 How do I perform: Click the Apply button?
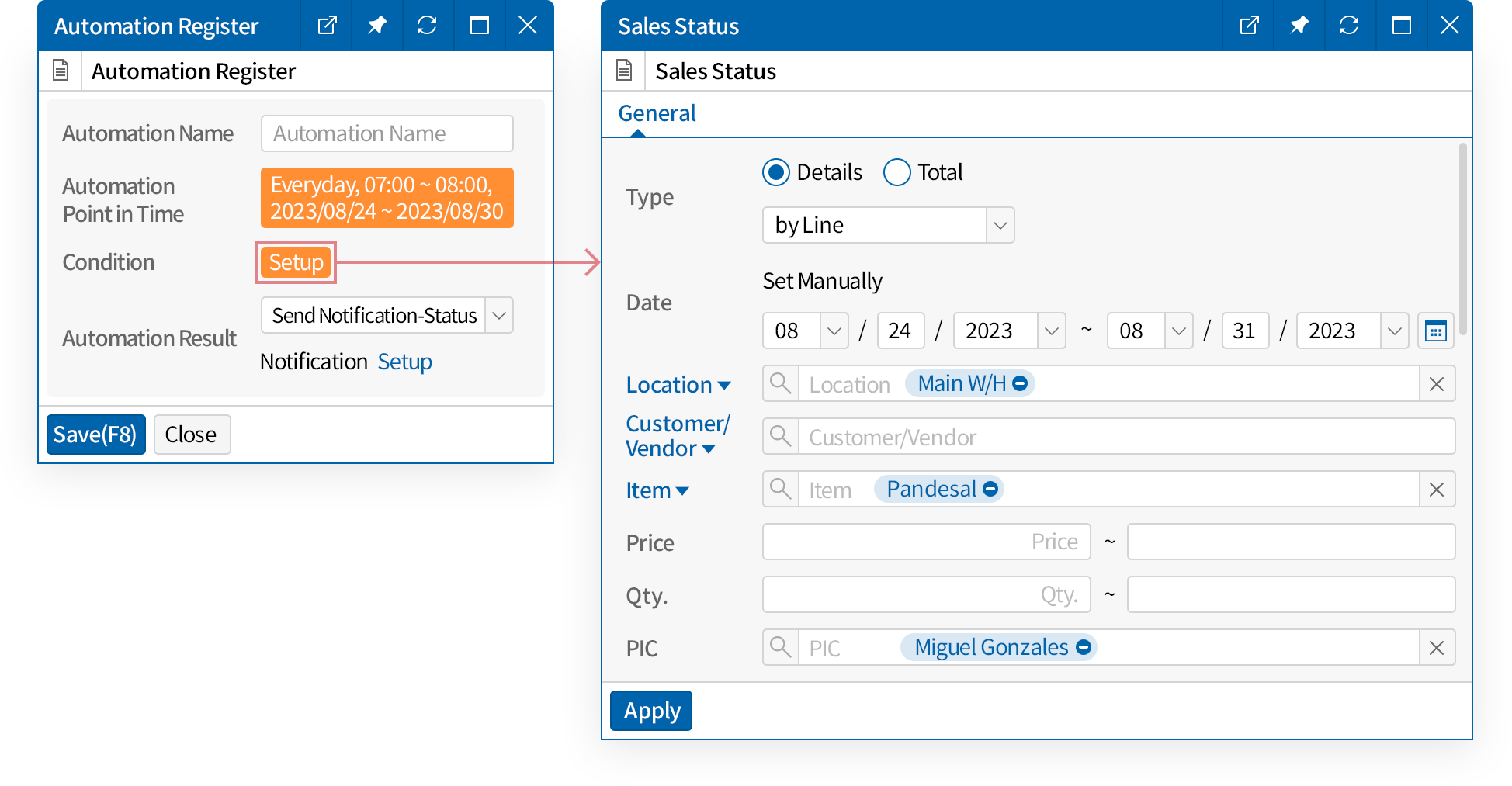click(651, 711)
